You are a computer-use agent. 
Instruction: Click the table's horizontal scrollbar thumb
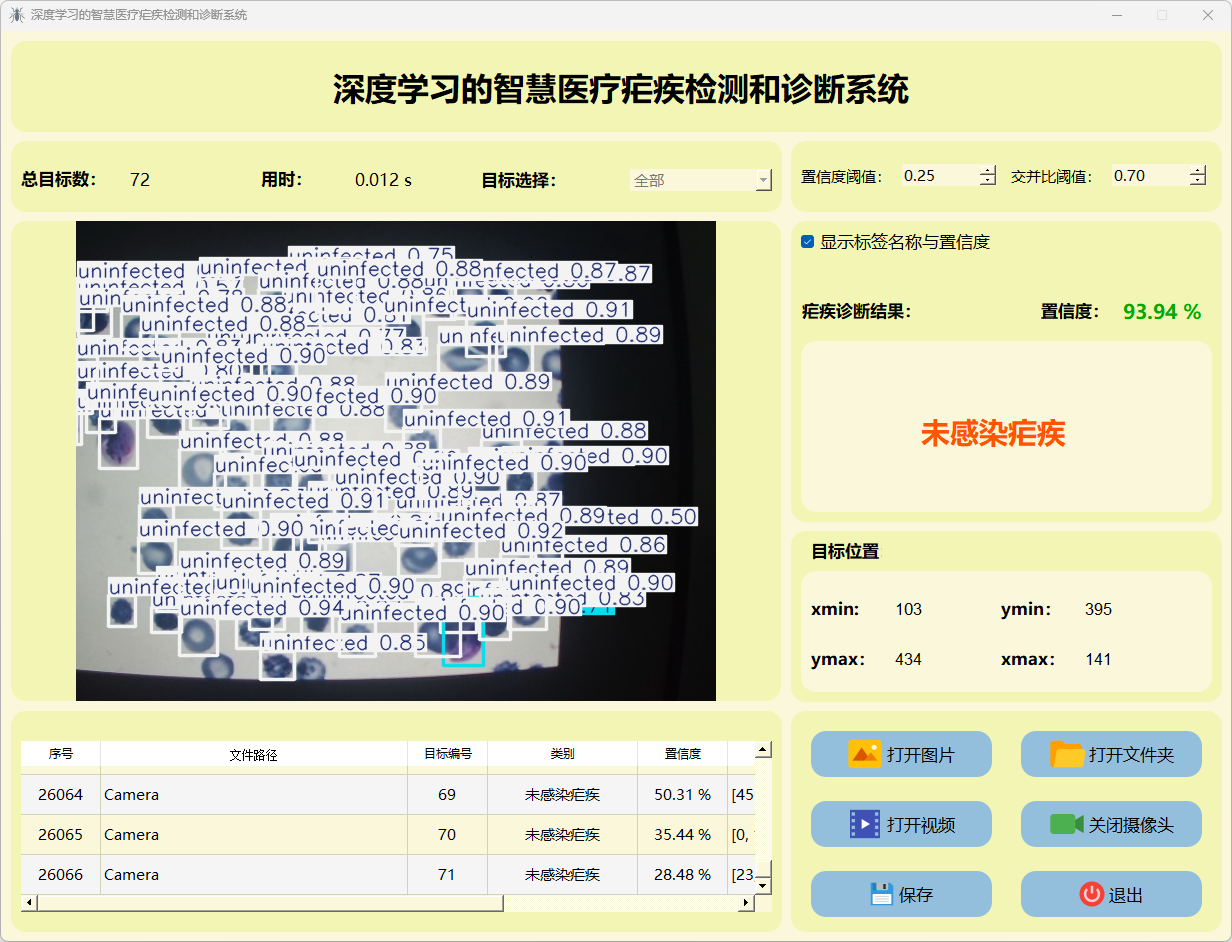click(x=270, y=903)
